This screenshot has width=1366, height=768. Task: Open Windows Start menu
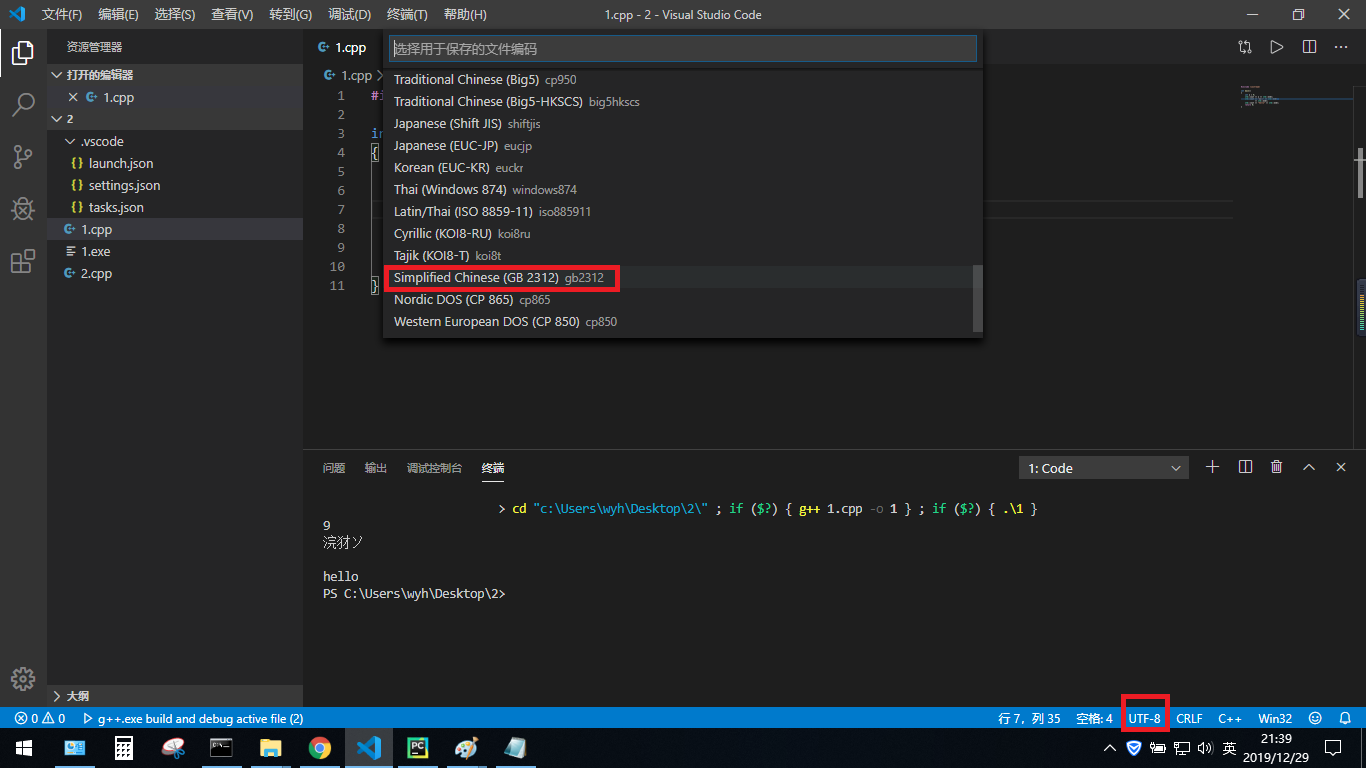pos(23,748)
